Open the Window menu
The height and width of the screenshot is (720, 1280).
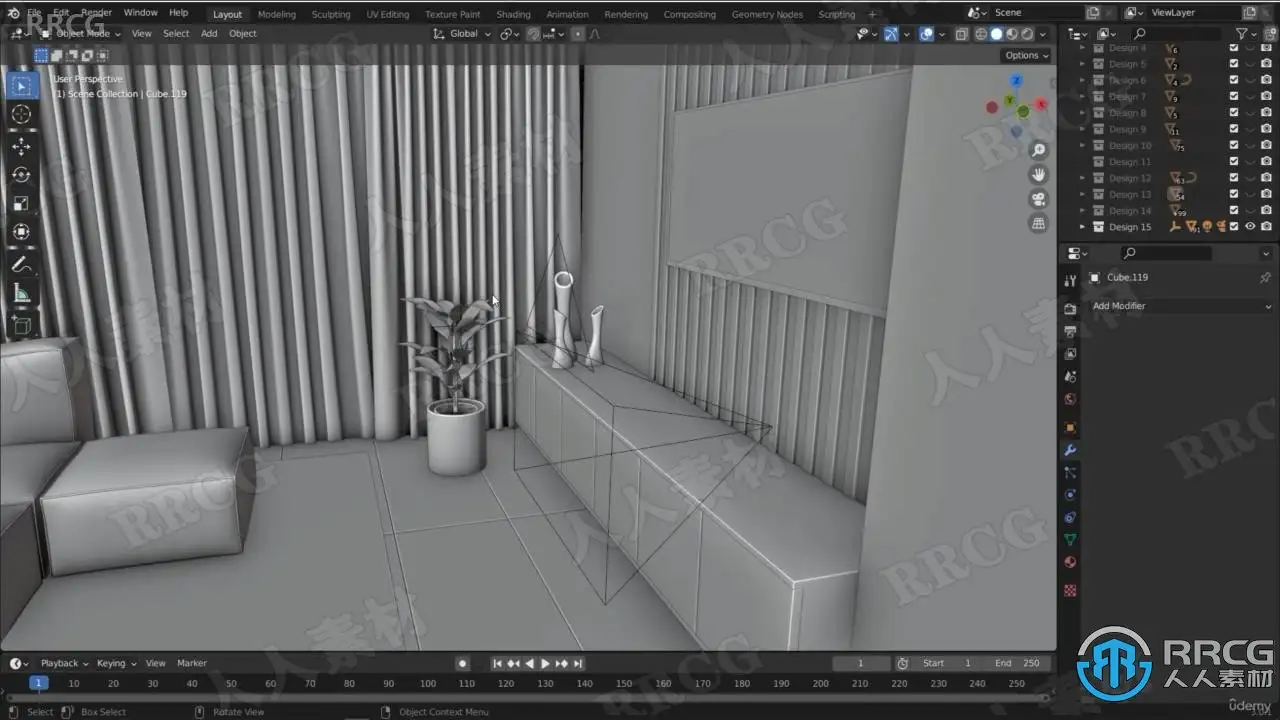(140, 13)
